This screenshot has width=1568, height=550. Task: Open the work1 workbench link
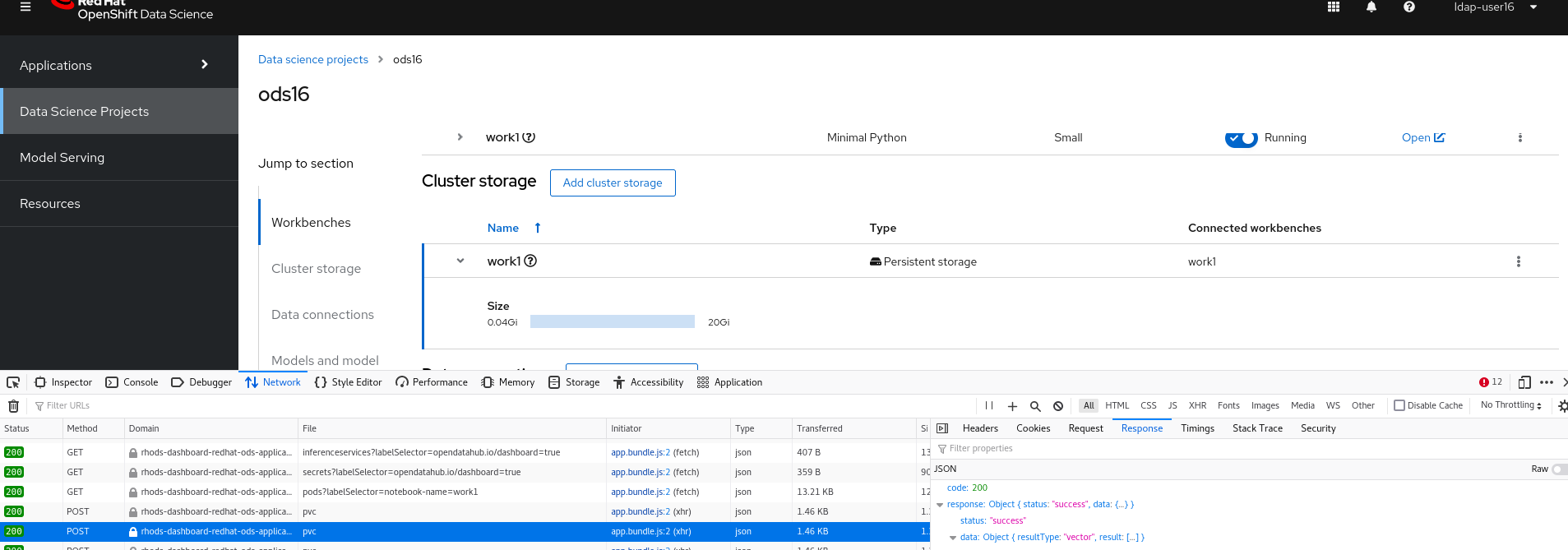pyautogui.click(x=1423, y=137)
